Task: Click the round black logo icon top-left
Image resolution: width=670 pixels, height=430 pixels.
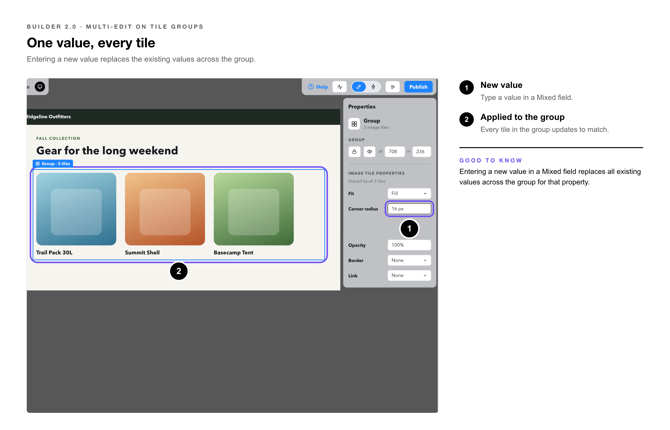Action: pos(40,87)
